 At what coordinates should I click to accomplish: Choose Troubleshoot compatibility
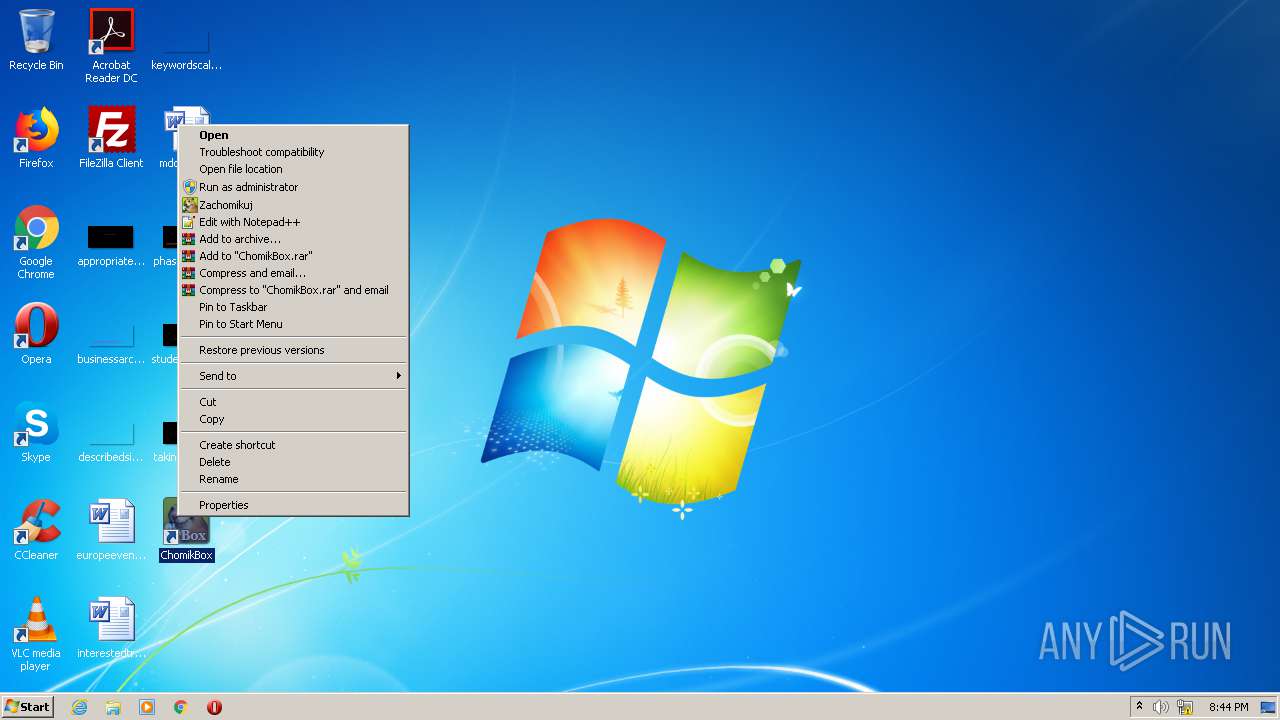[293, 152]
